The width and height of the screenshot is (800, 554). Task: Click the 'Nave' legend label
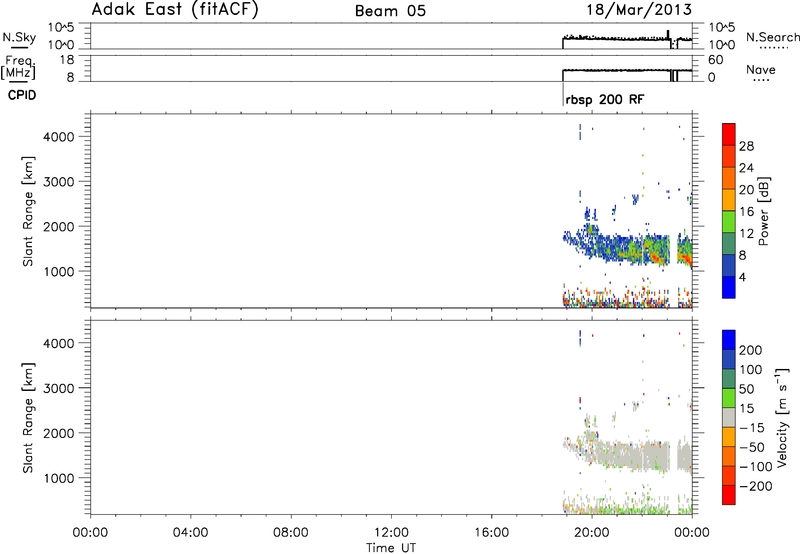pos(761,69)
